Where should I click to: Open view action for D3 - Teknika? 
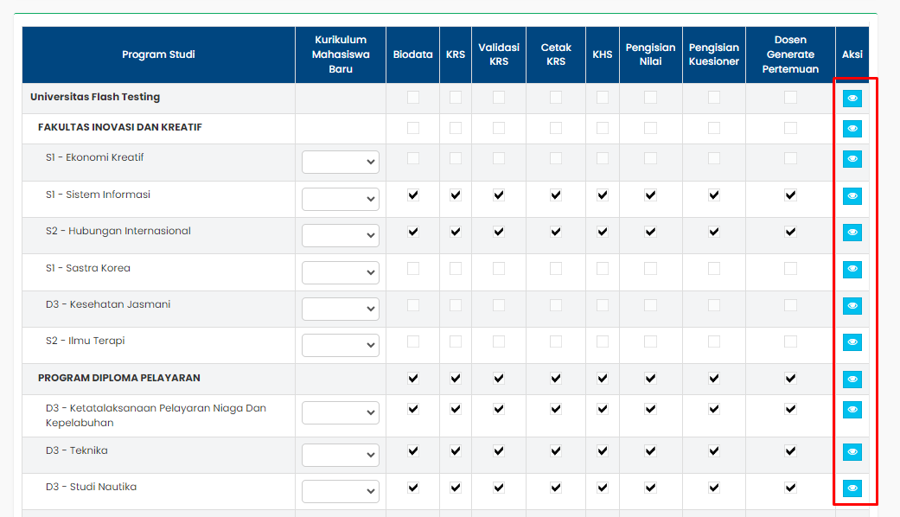click(x=852, y=452)
